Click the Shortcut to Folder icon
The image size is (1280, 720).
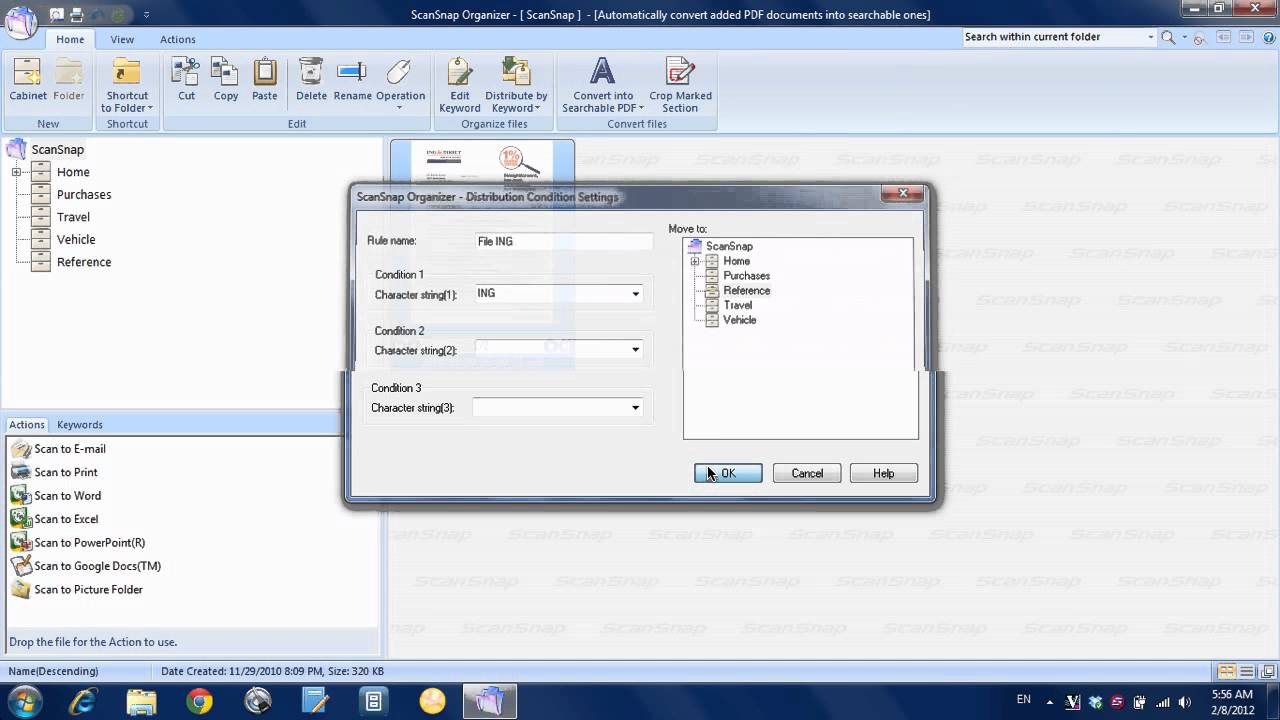click(127, 73)
